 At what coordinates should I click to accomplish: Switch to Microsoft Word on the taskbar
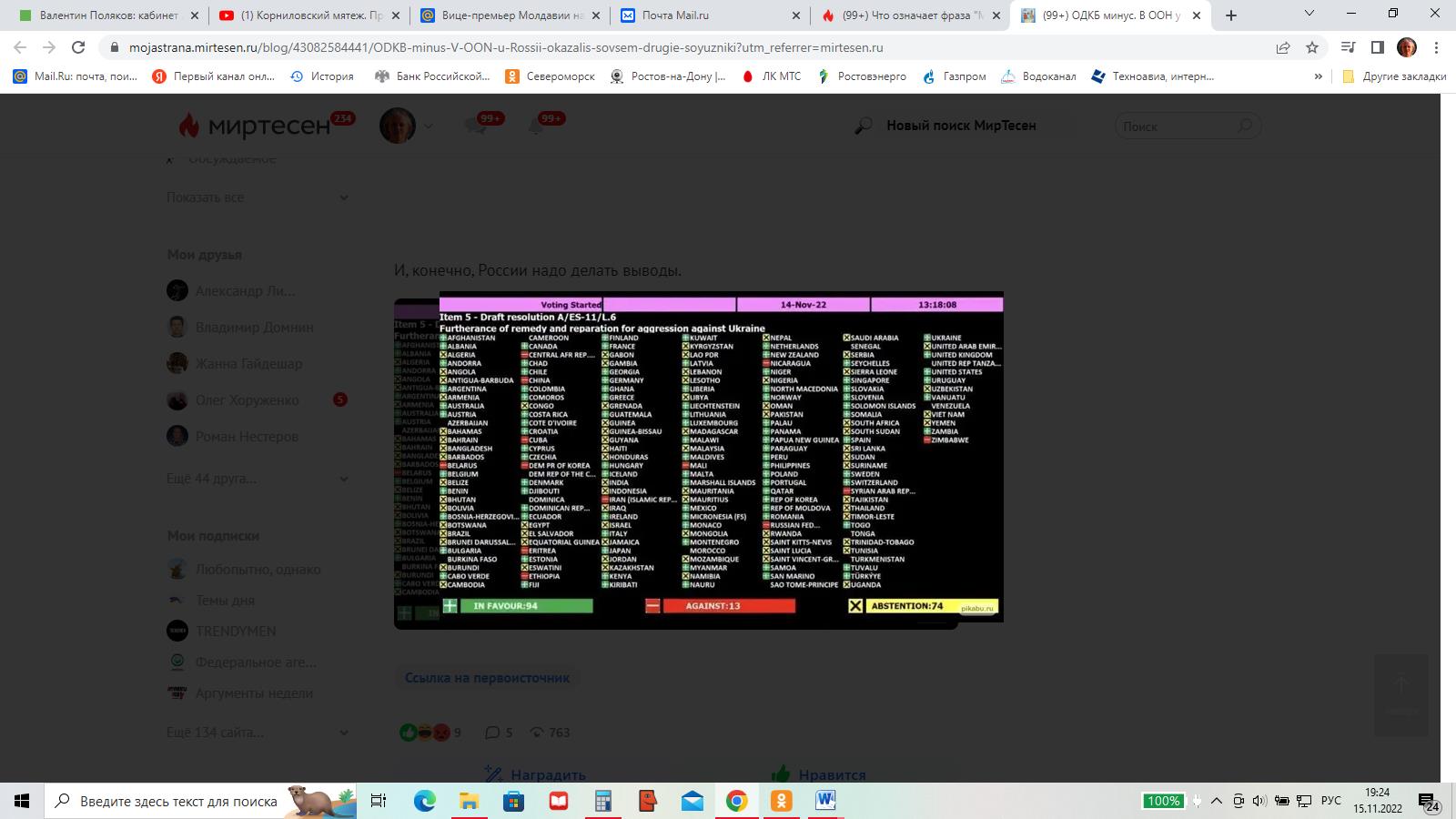click(x=825, y=801)
